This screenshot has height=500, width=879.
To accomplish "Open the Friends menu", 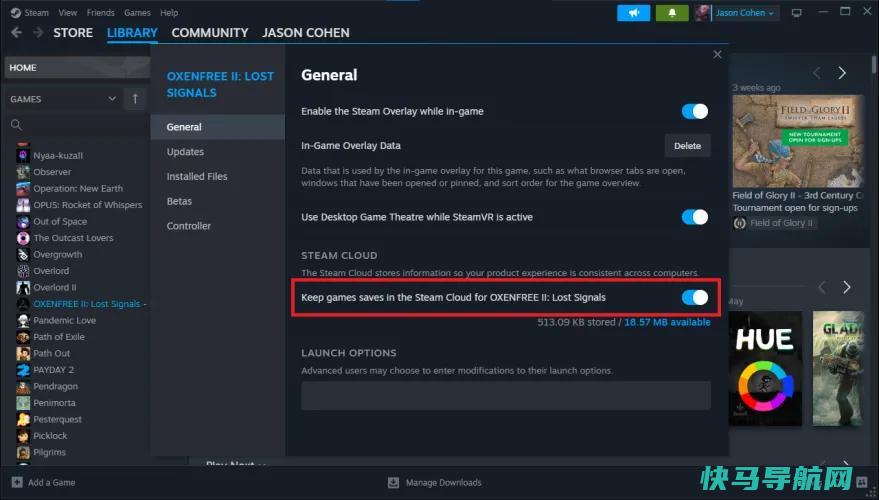I will (x=100, y=12).
